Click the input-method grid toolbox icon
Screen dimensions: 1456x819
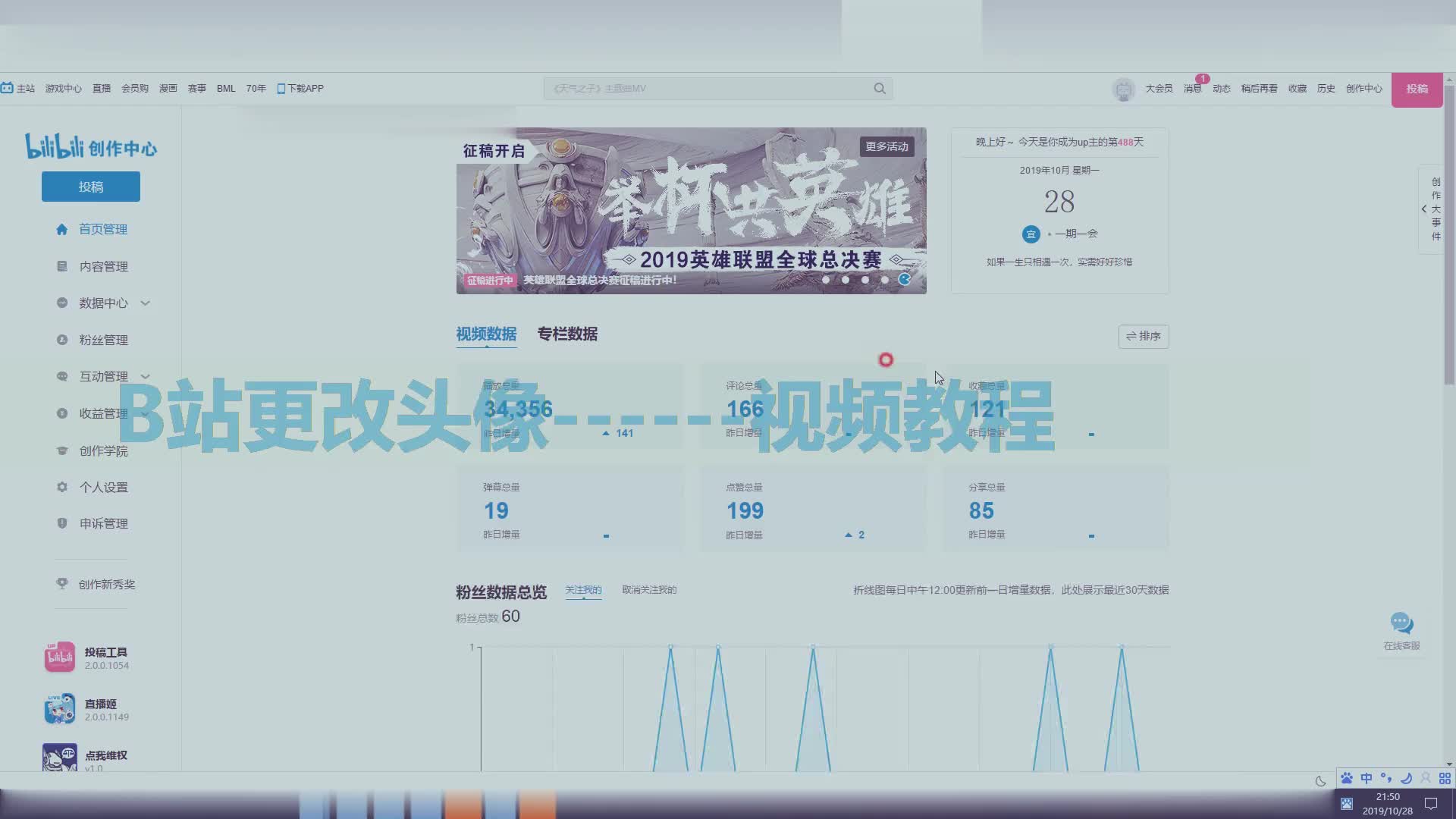1445,778
